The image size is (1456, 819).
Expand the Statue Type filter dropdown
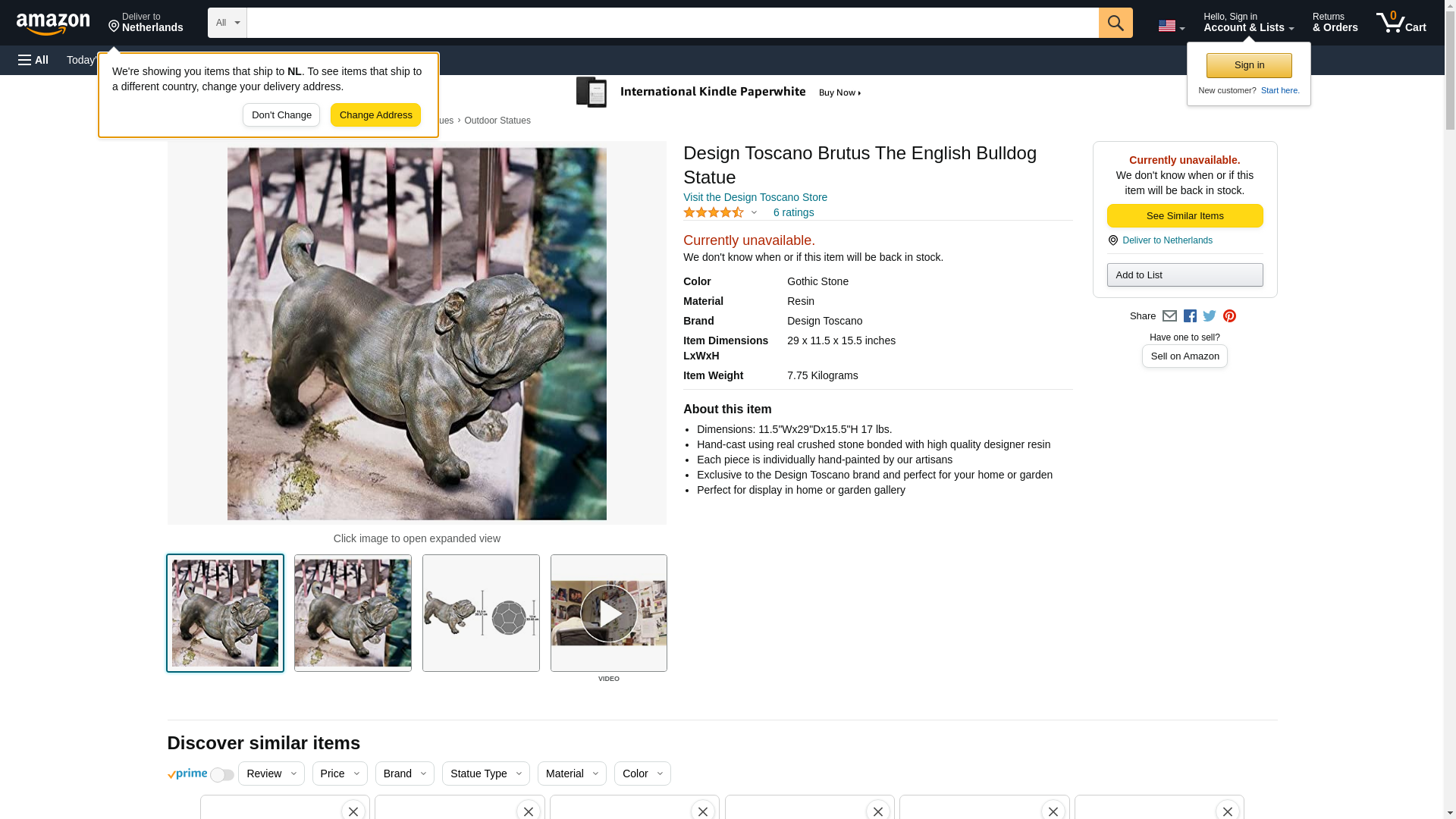tap(486, 773)
